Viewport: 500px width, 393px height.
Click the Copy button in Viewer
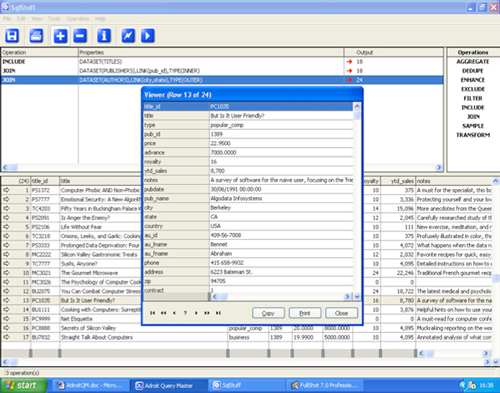tap(268, 313)
